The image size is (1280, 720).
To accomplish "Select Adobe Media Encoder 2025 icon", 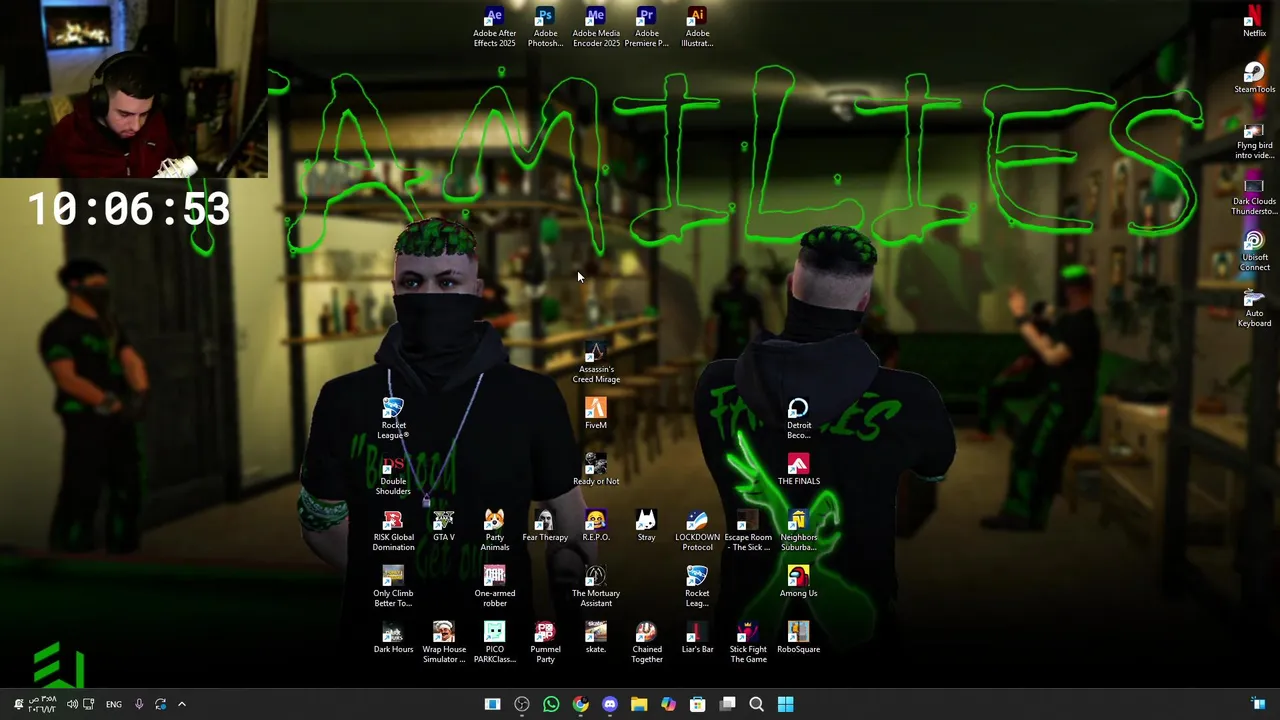I will tap(596, 27).
